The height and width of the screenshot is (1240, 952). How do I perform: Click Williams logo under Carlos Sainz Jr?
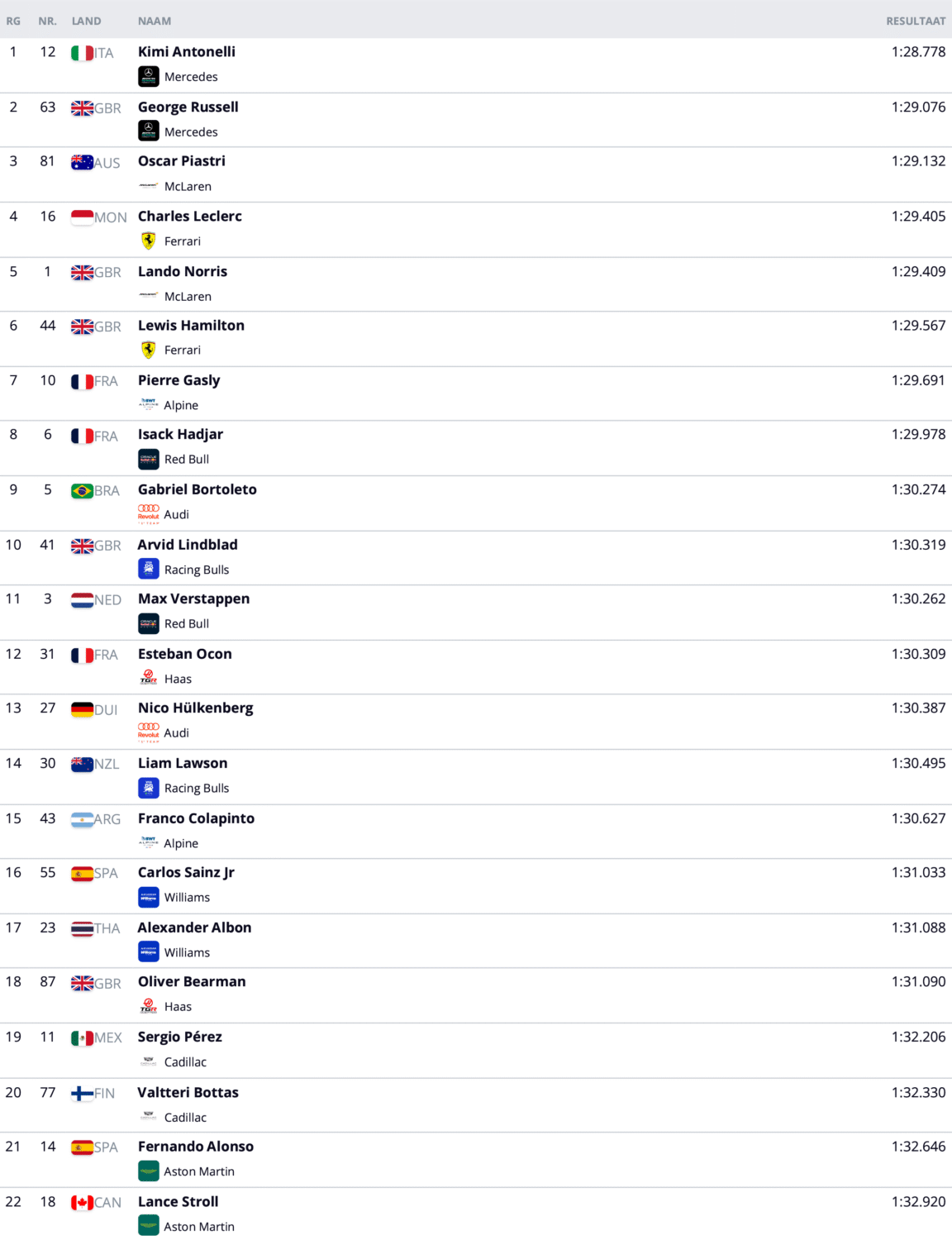pyautogui.click(x=148, y=898)
